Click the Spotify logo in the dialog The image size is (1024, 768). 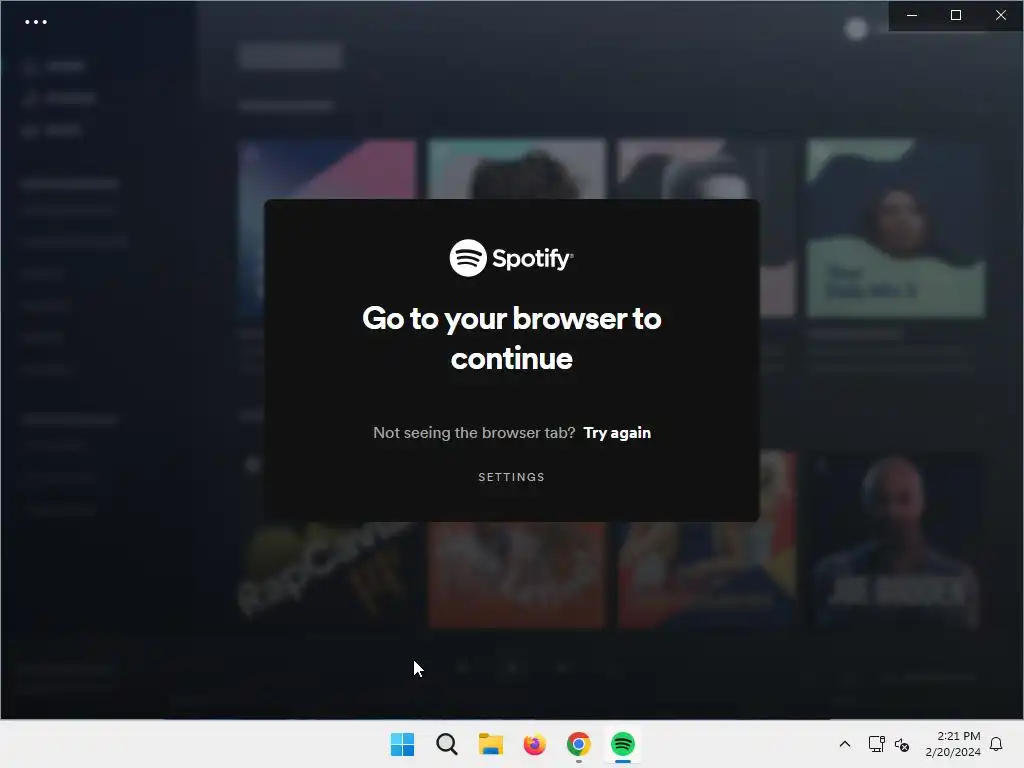[511, 258]
